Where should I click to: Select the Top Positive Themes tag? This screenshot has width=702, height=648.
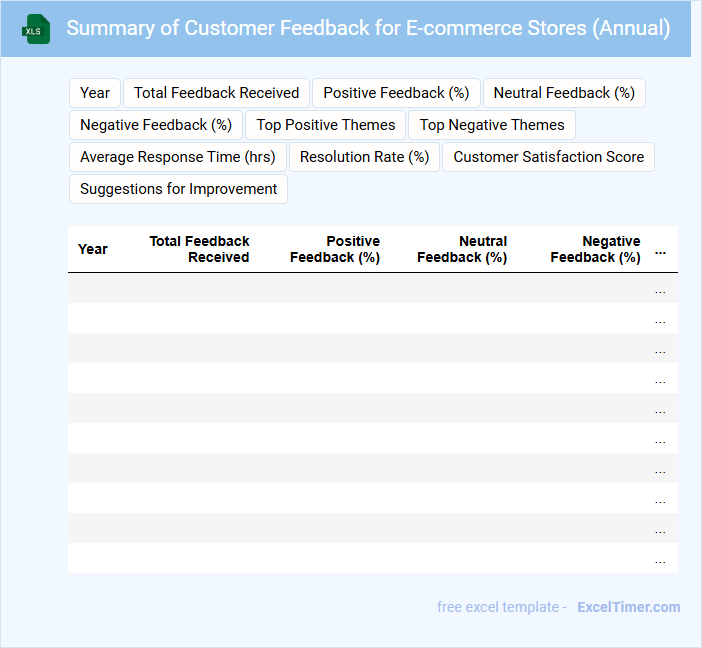click(326, 125)
